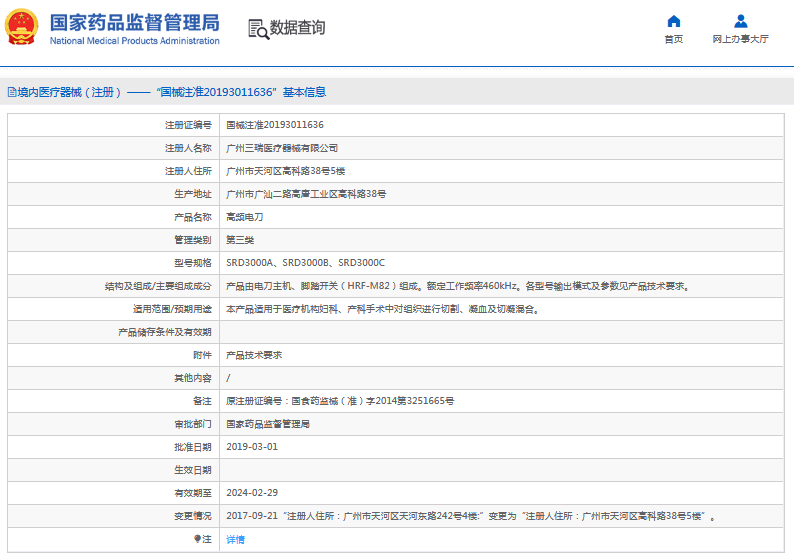Viewport: 794px width, 559px height.
Task: Open the 详情 details link
Action: [x=235, y=539]
